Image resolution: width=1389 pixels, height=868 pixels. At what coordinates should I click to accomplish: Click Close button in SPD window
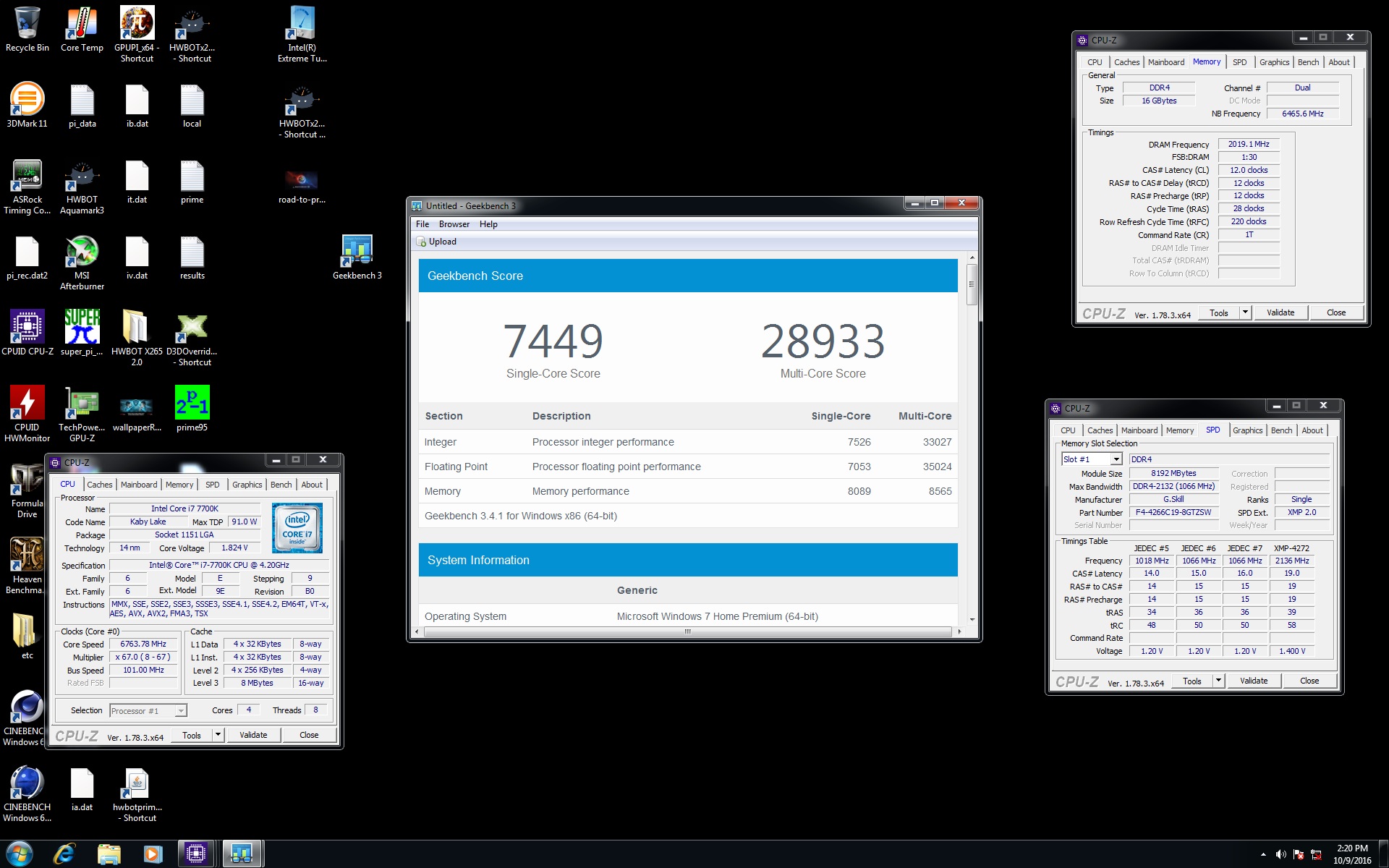coord(1309,681)
